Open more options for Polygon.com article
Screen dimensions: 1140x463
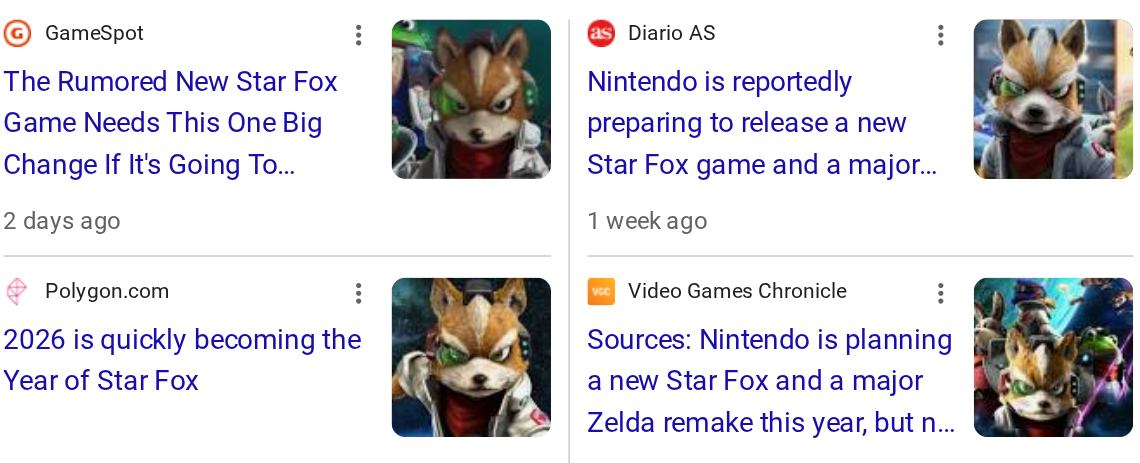358,294
